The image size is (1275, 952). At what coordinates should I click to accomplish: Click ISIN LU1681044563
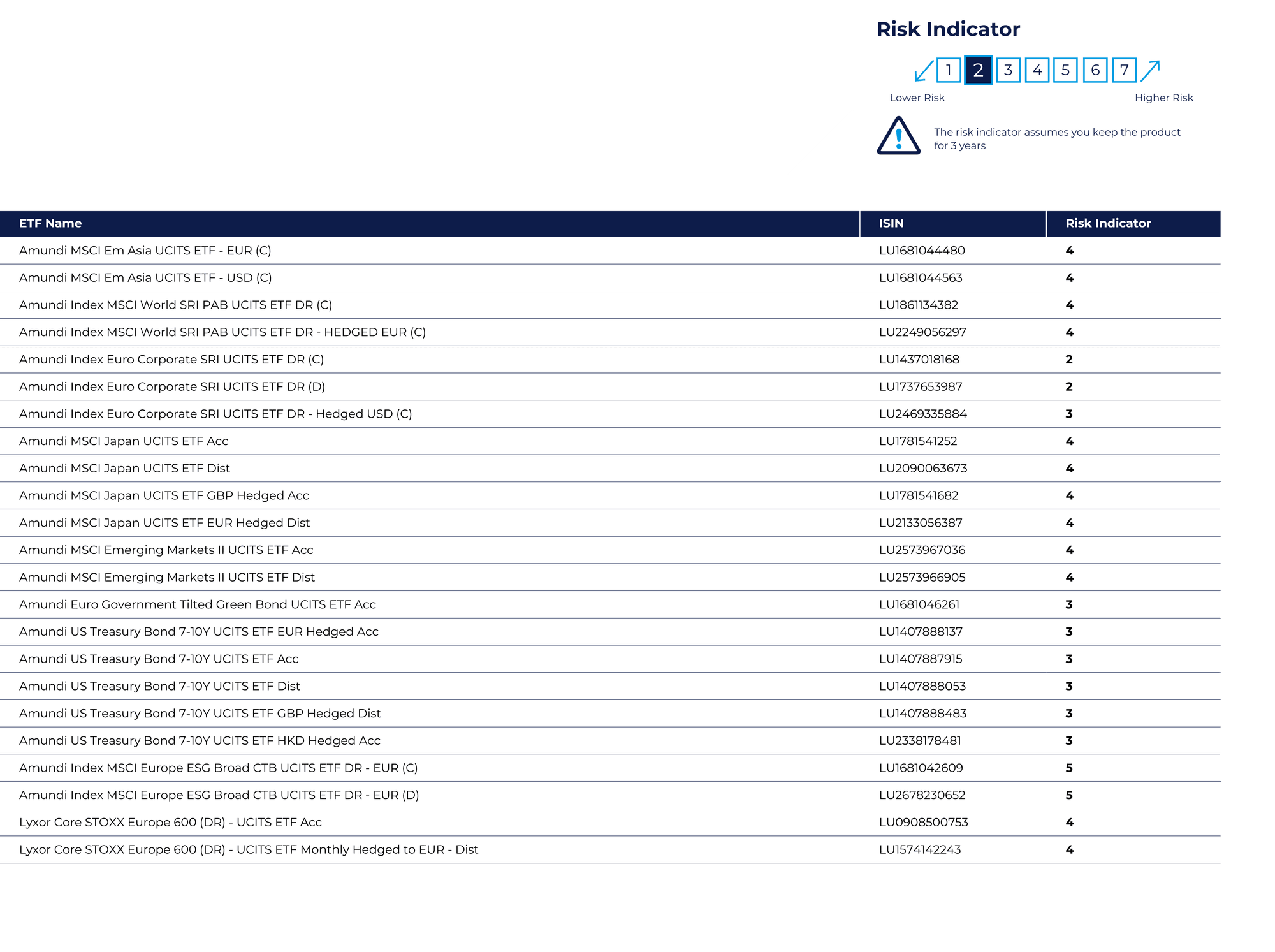pyautogui.click(x=921, y=277)
